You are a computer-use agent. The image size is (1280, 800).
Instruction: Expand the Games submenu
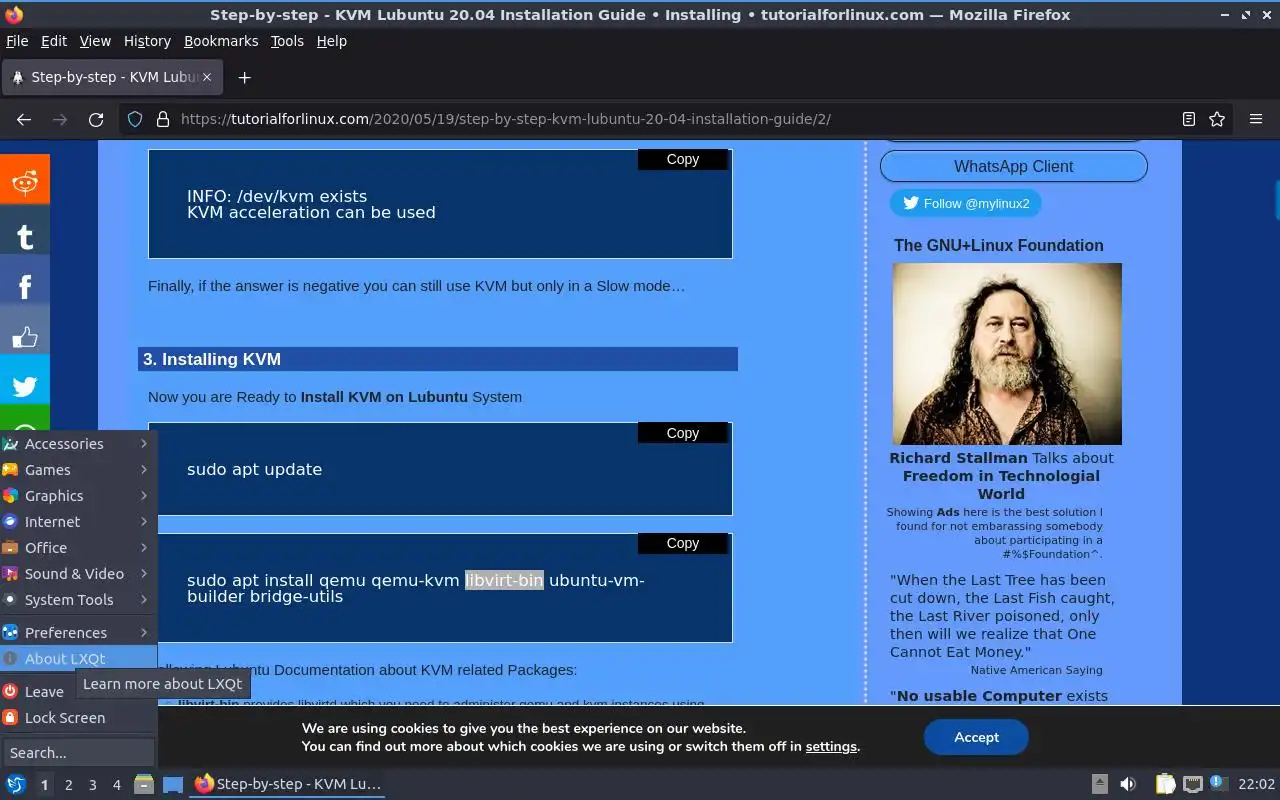click(x=78, y=470)
